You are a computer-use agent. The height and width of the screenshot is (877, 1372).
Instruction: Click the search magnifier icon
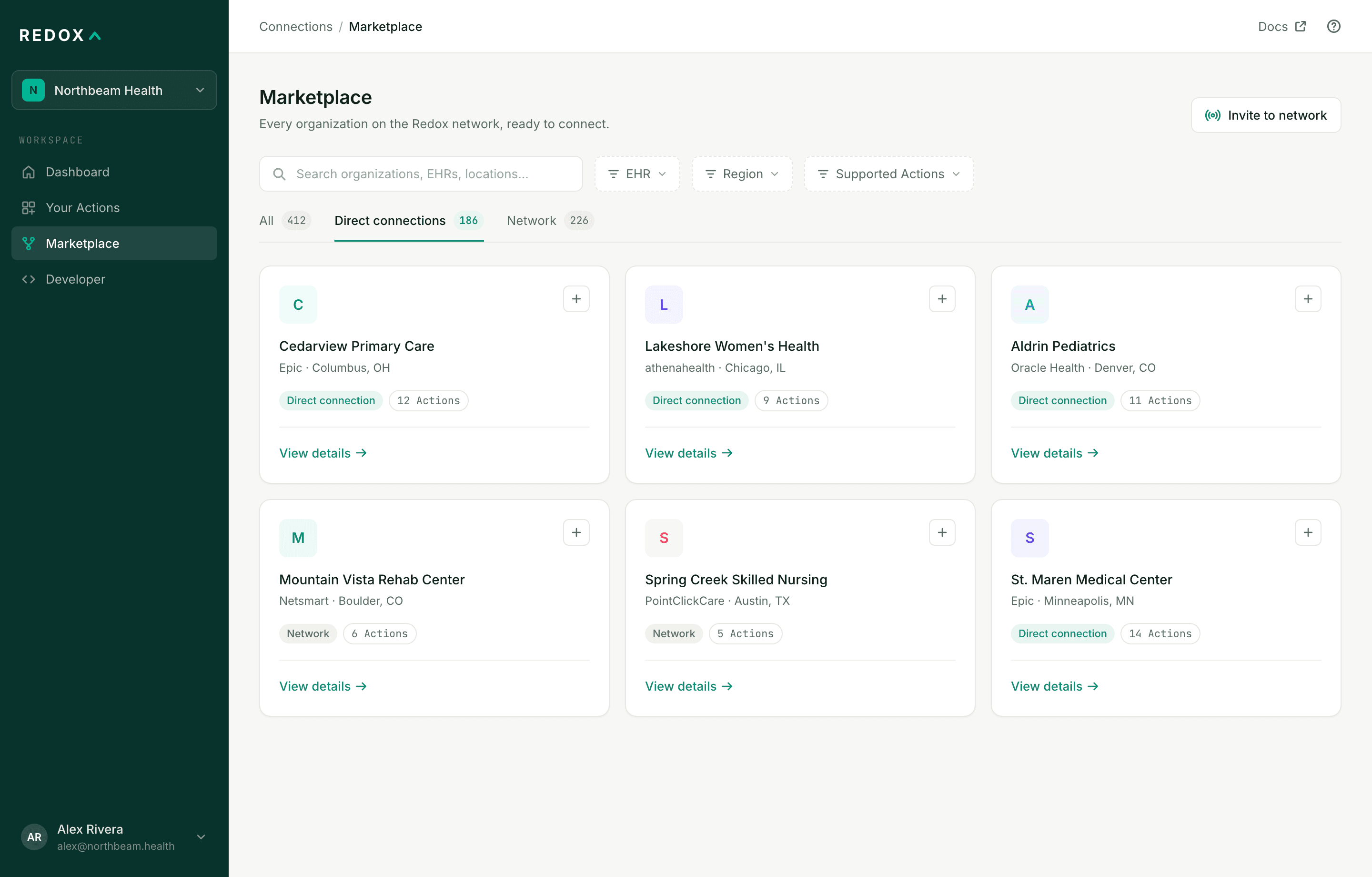[279, 174]
